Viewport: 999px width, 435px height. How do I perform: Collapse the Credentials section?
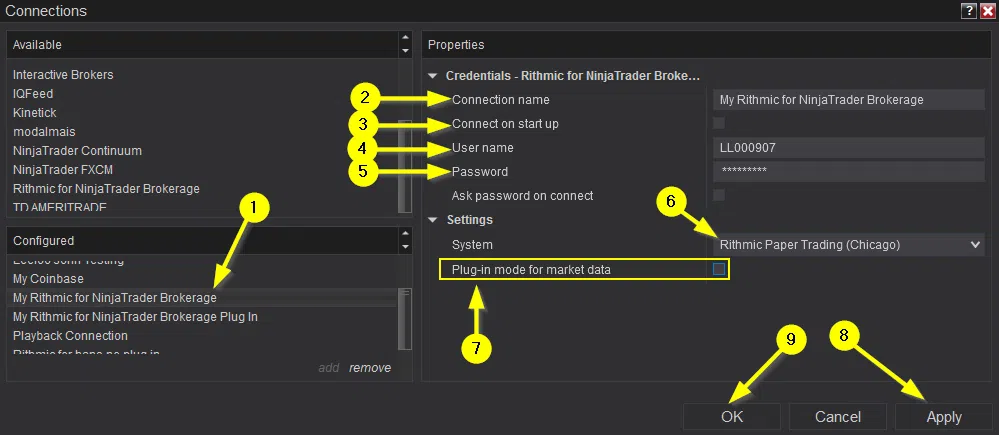click(433, 76)
